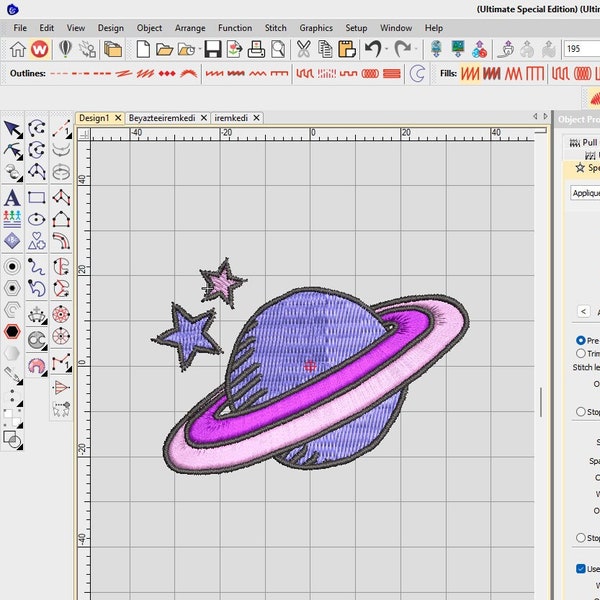Screen dimensions: 600x600
Task: Redo the last undone action
Action: coord(402,49)
